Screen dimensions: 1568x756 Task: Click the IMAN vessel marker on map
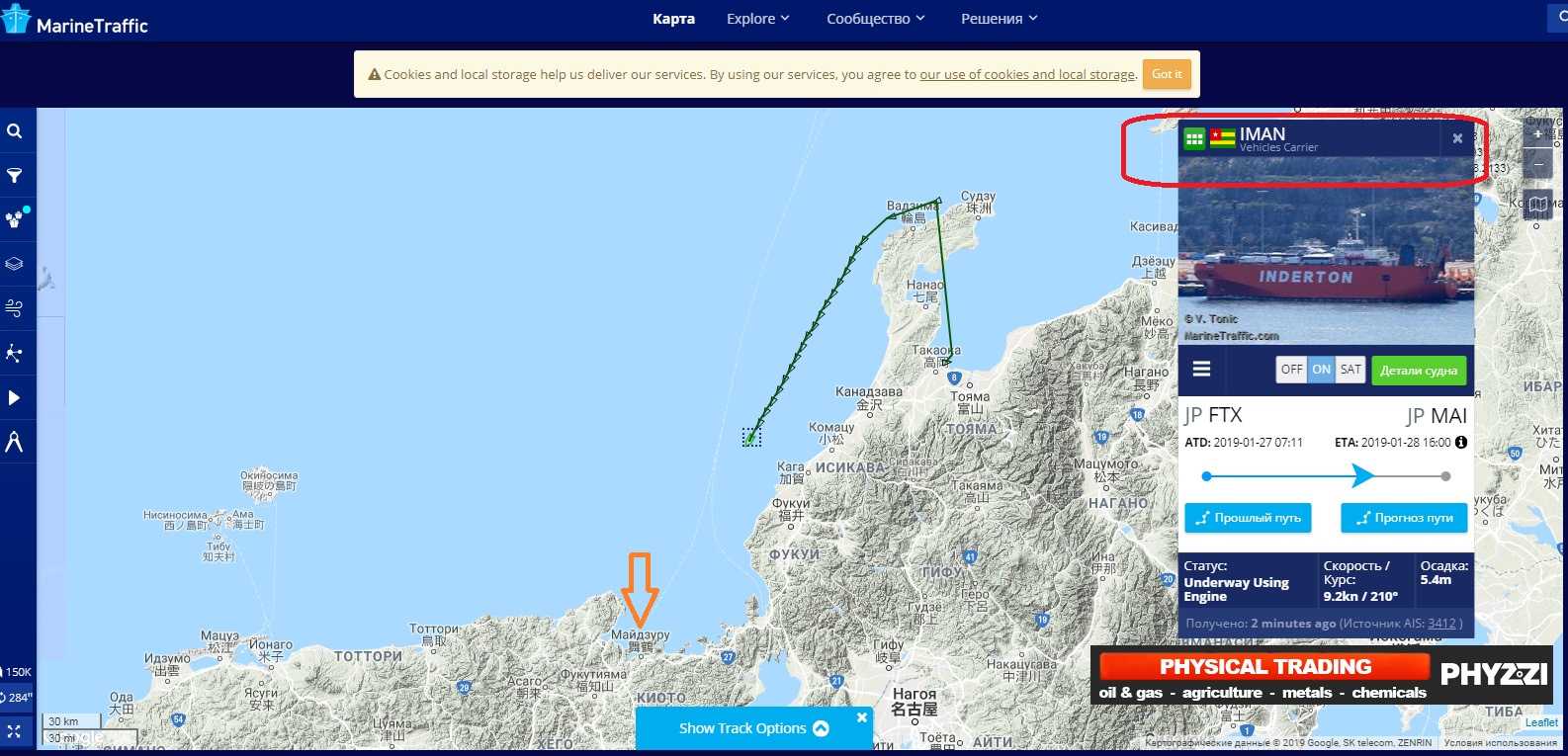tap(751, 436)
